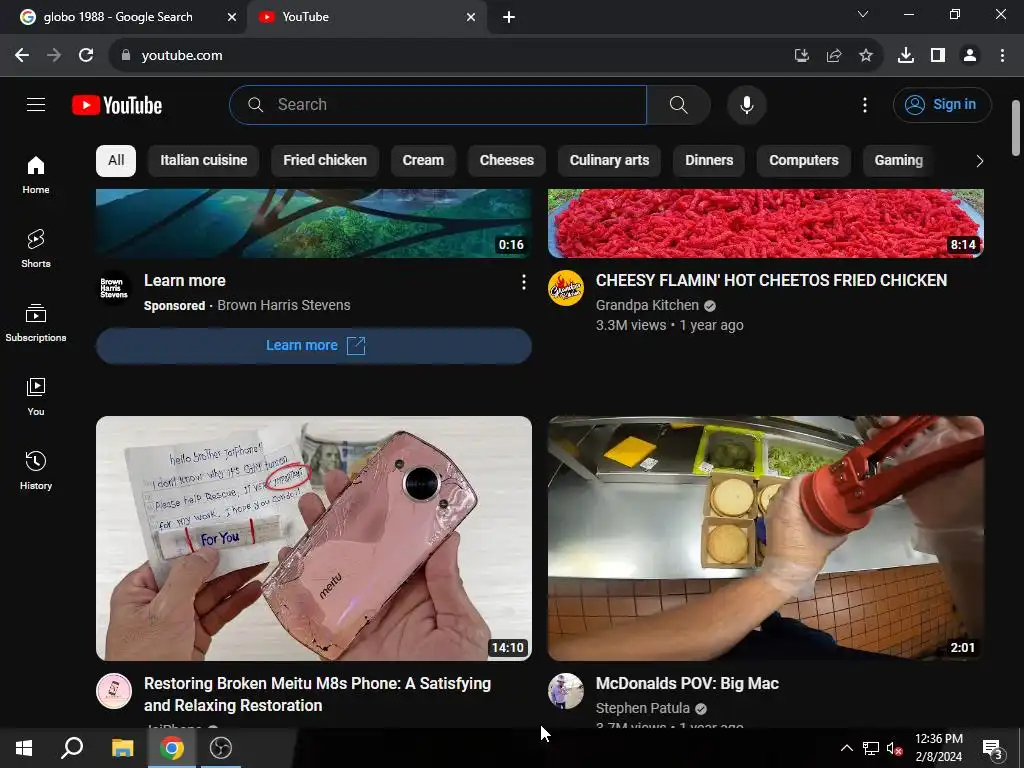
Task: Filter by Fried chicken chip
Action: pos(325,161)
